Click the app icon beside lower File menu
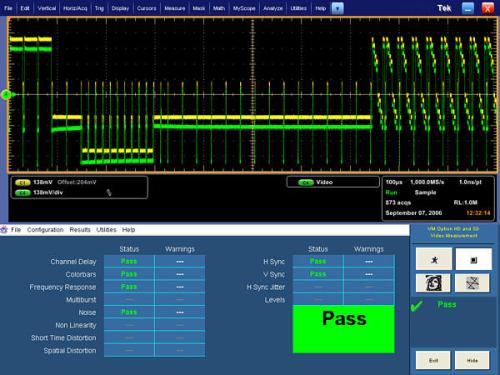Viewport: 500px width, 375px height. (x=4, y=230)
